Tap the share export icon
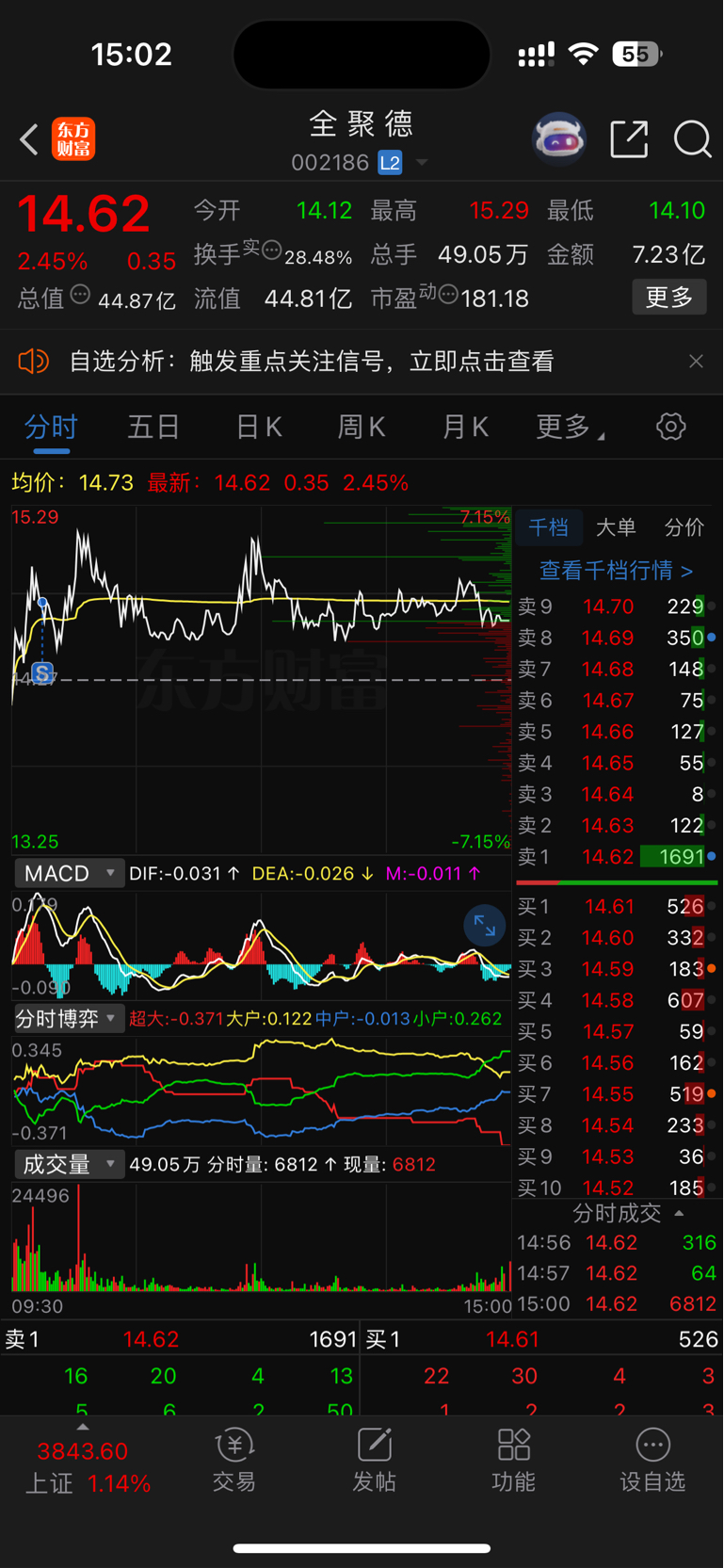Screen dimensions: 724x1568 pyautogui.click(x=629, y=139)
